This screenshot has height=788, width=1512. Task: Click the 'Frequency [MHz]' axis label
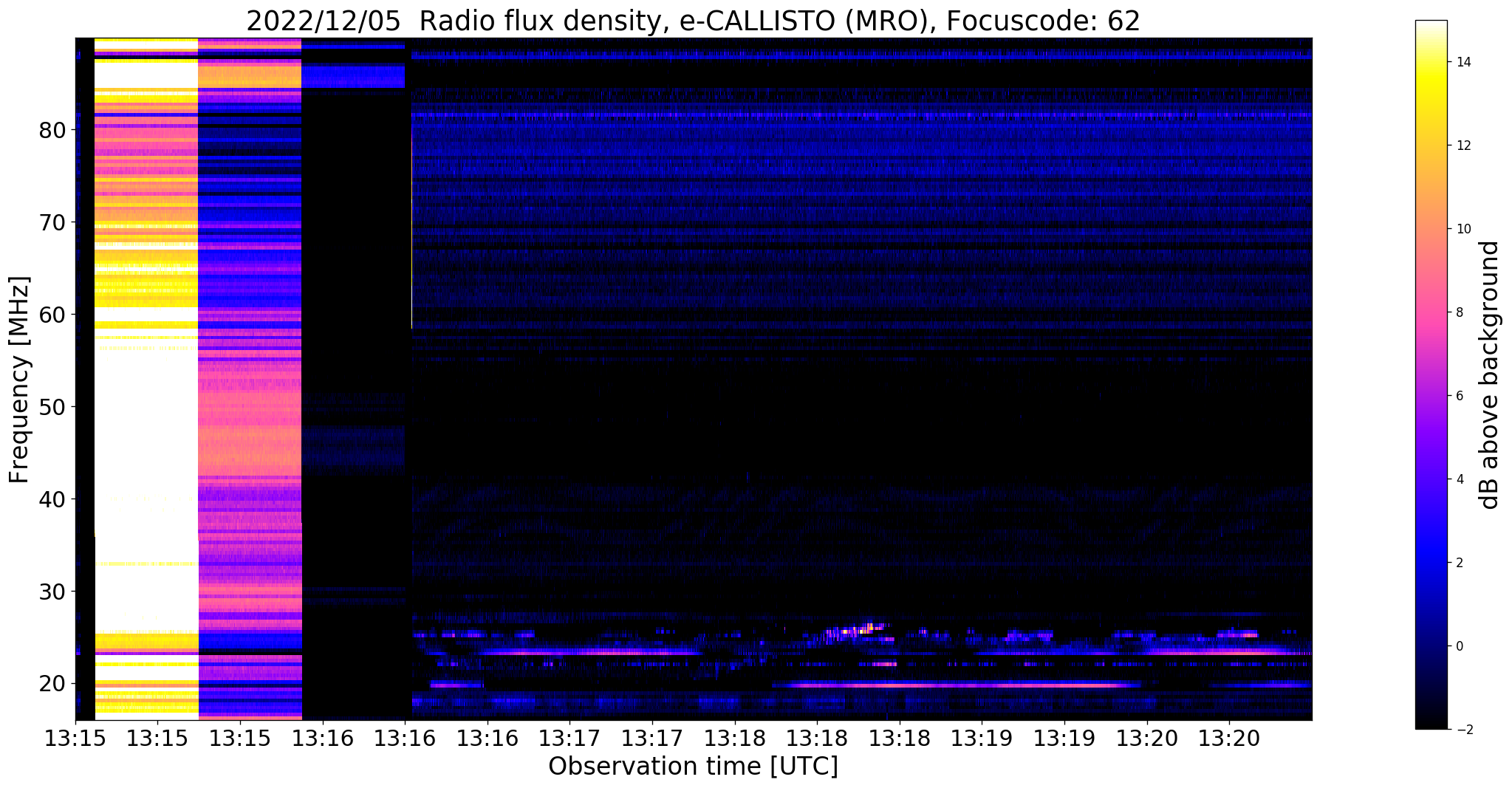coord(20,380)
